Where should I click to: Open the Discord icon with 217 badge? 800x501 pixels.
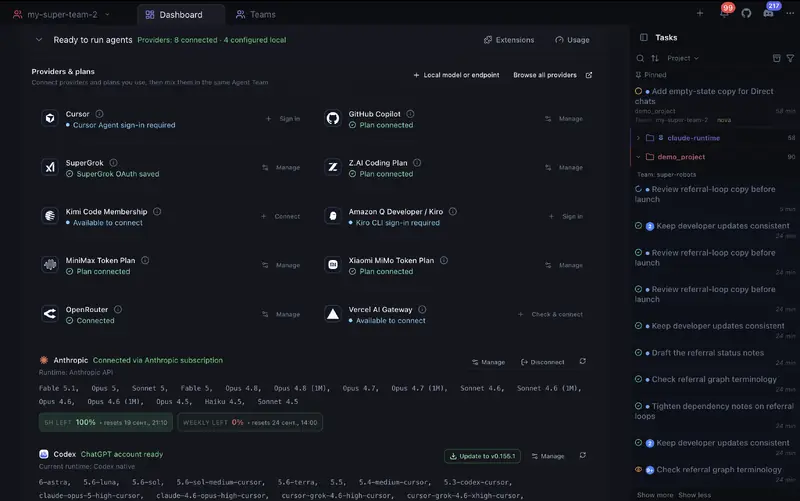[x=769, y=12]
